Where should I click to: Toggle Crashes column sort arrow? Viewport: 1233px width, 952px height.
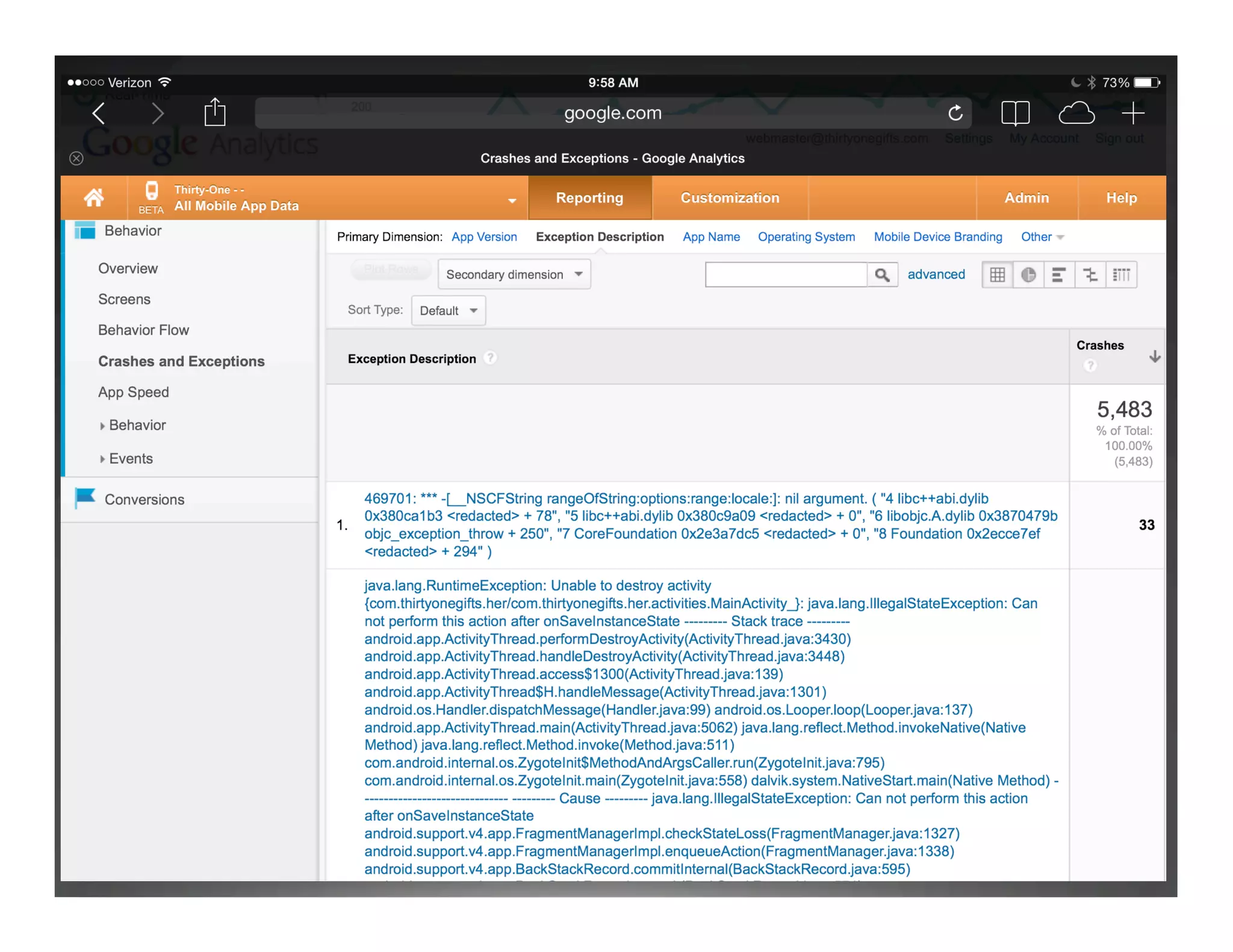click(x=1154, y=357)
